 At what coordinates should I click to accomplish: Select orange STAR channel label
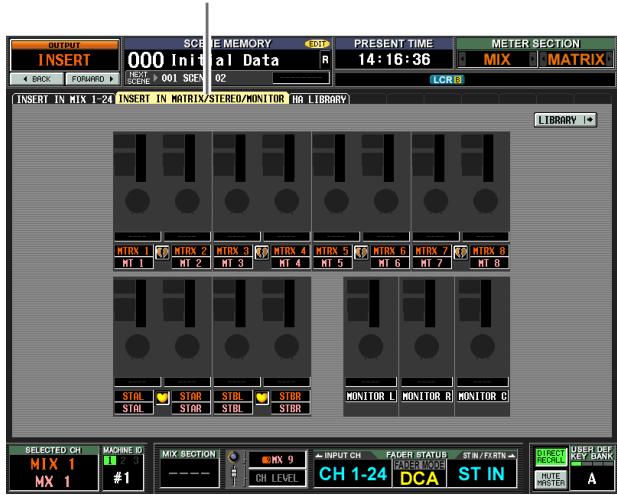pyautogui.click(x=191, y=396)
